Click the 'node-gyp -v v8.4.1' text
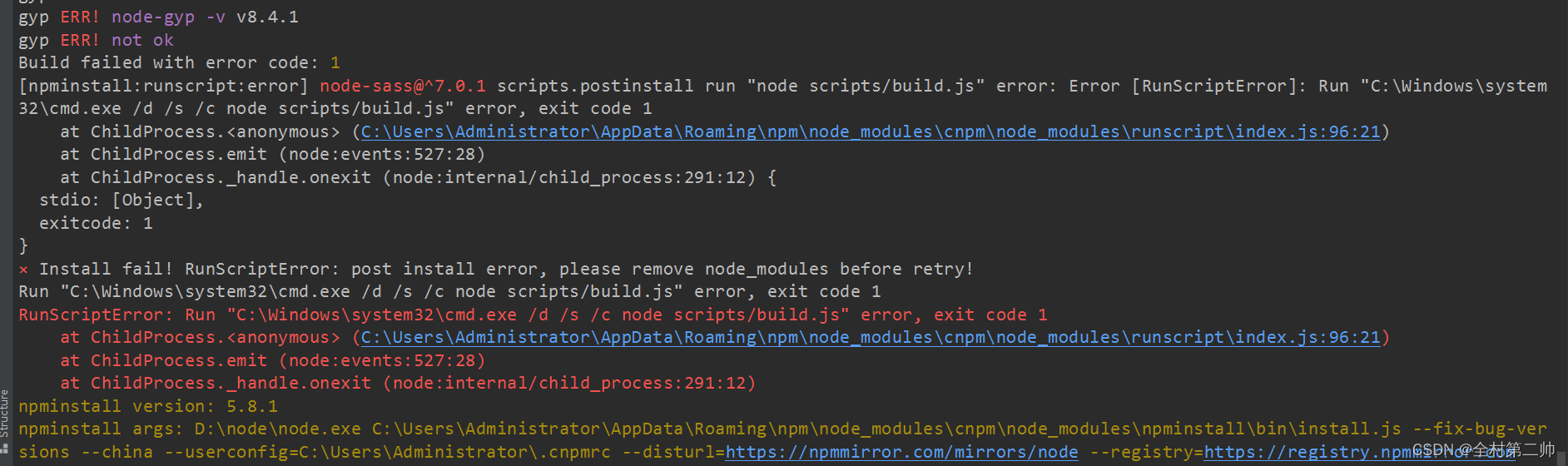1568x466 pixels. click(205, 17)
